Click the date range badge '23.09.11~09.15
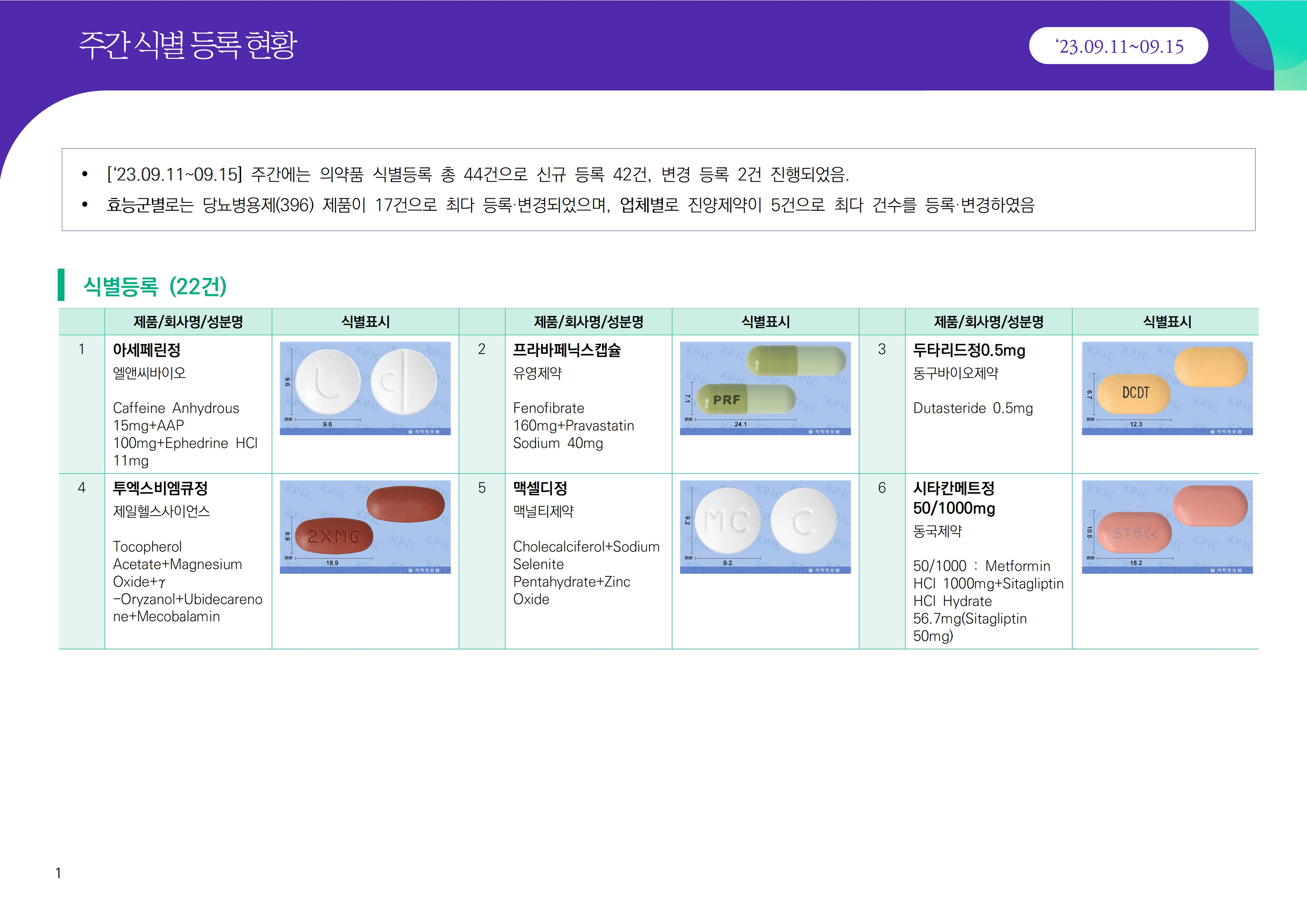This screenshot has height=924, width=1307. (1118, 46)
